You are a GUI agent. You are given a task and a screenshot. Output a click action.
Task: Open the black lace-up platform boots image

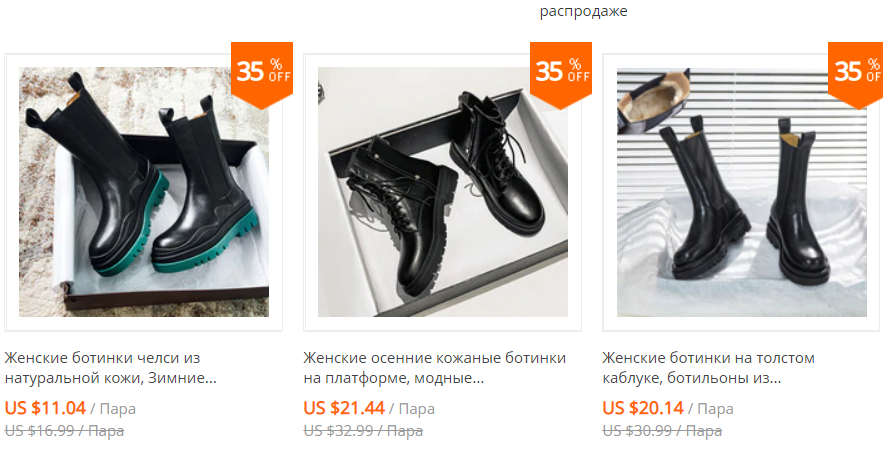443,192
